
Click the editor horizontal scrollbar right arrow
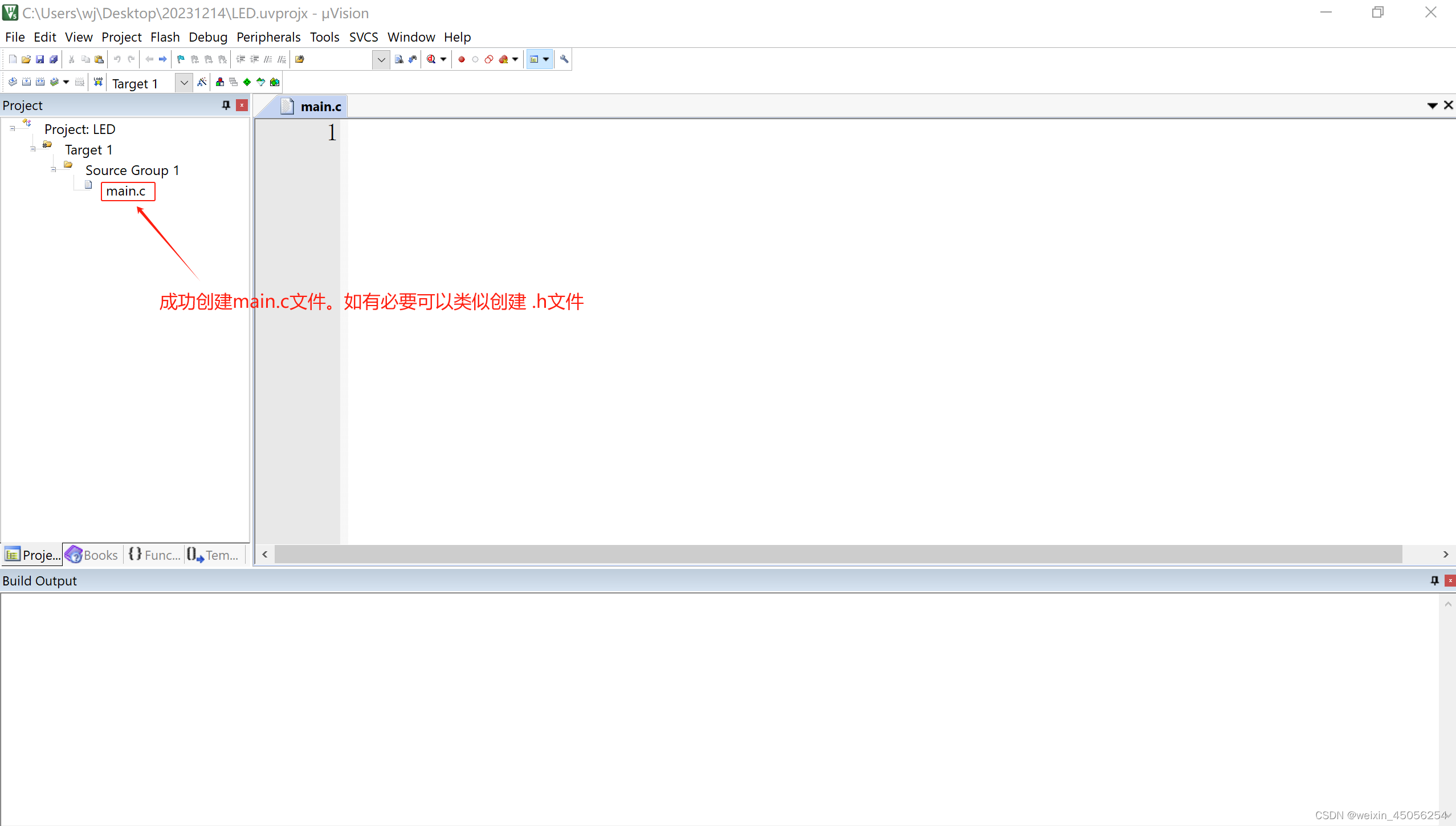[1446, 554]
